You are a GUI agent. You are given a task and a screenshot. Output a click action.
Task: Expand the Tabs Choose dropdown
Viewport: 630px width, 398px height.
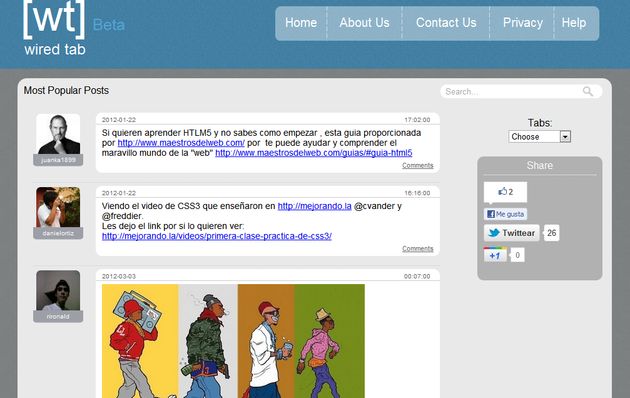coord(540,137)
